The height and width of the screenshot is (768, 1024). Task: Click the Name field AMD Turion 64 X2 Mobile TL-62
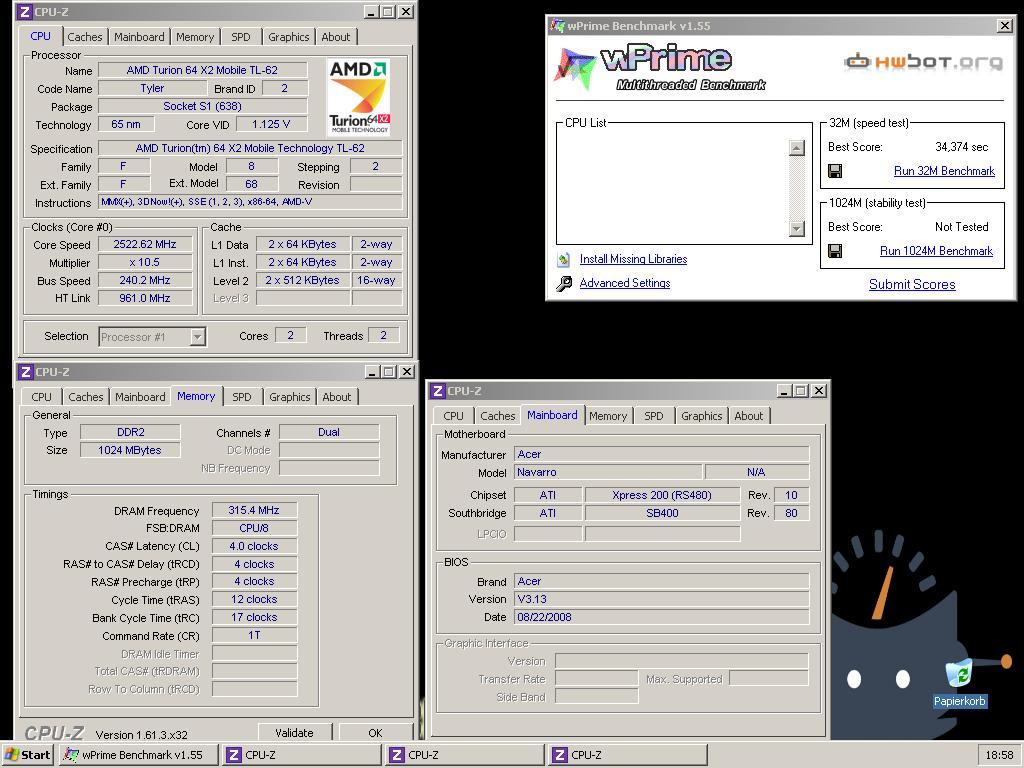[202, 70]
